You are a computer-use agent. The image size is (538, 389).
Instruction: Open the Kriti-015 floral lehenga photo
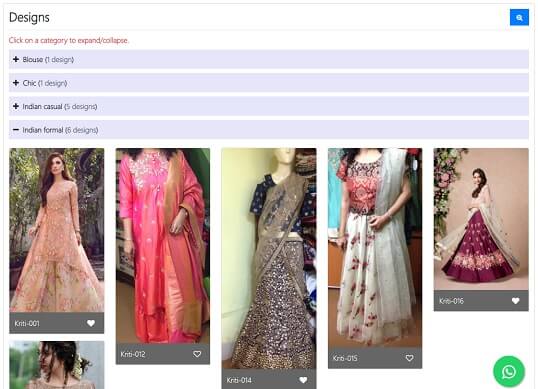375,248
